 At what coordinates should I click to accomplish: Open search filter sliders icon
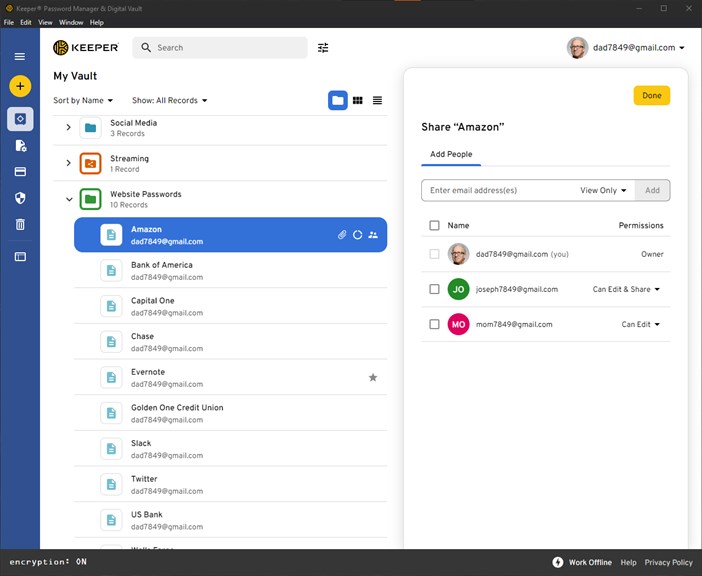323,47
